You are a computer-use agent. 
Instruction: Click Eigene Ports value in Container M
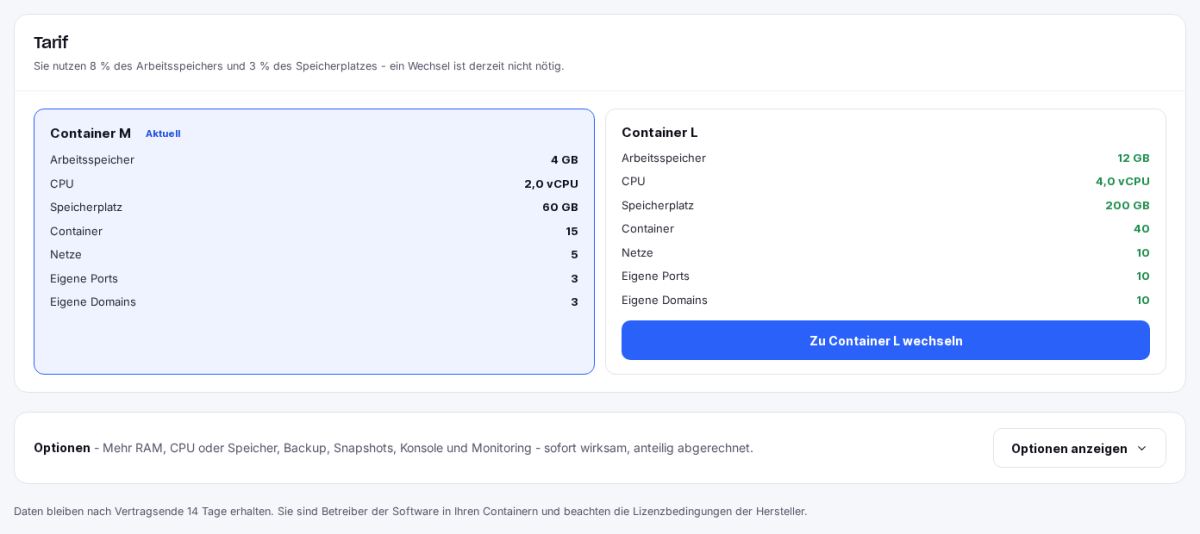coord(574,279)
